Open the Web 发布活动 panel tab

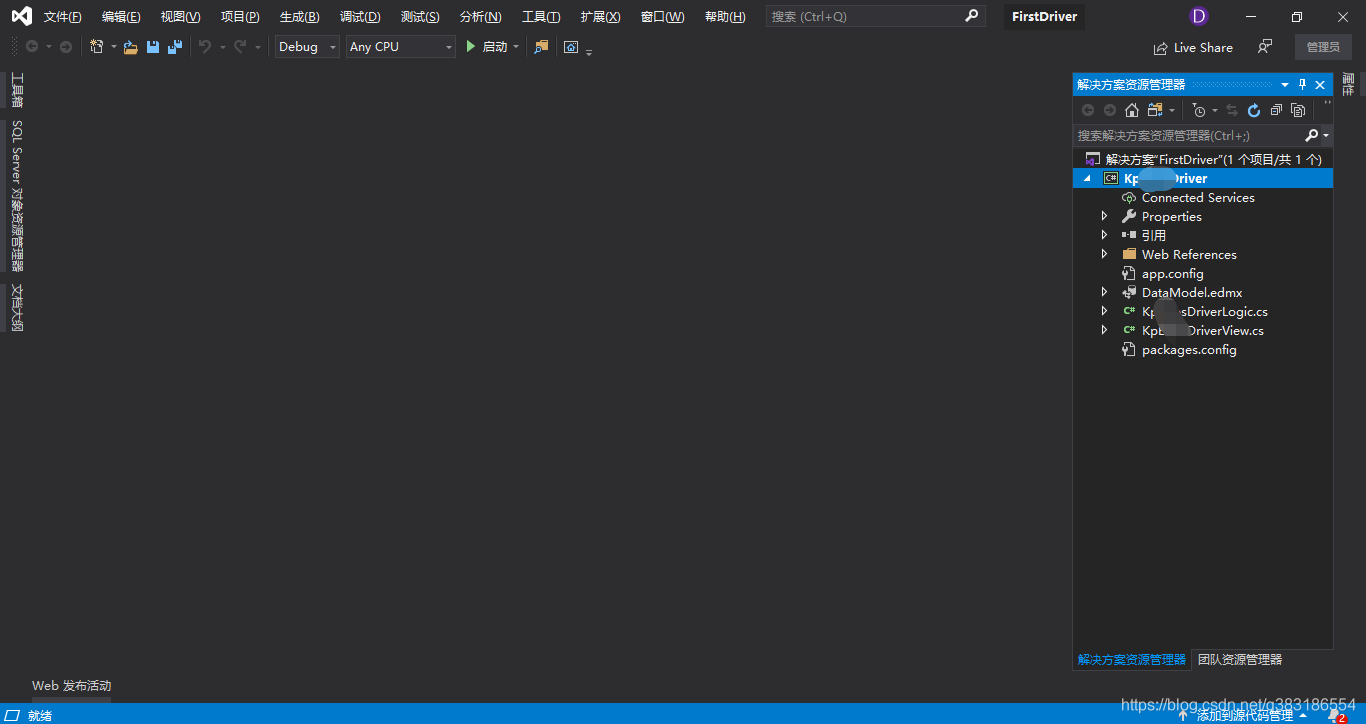pos(72,686)
